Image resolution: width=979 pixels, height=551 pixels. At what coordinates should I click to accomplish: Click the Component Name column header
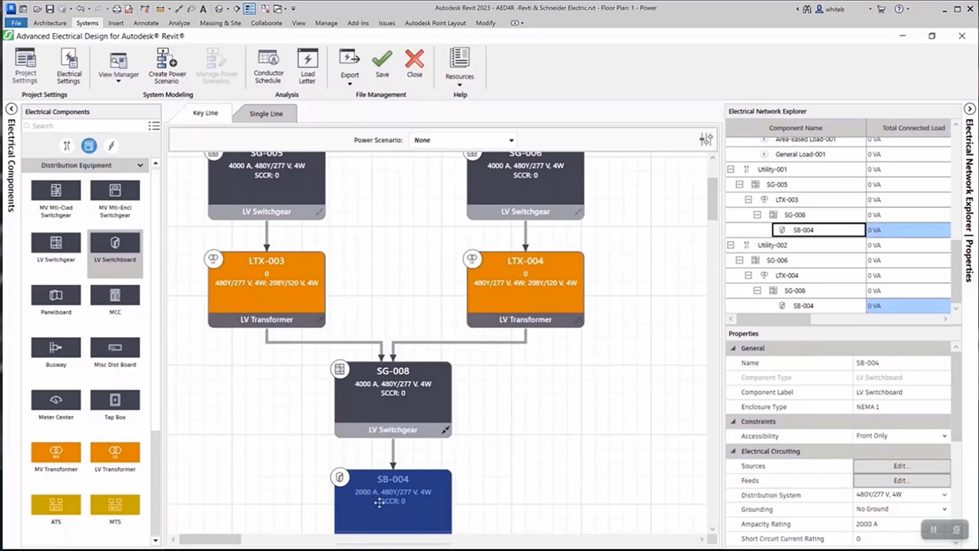[x=795, y=128]
